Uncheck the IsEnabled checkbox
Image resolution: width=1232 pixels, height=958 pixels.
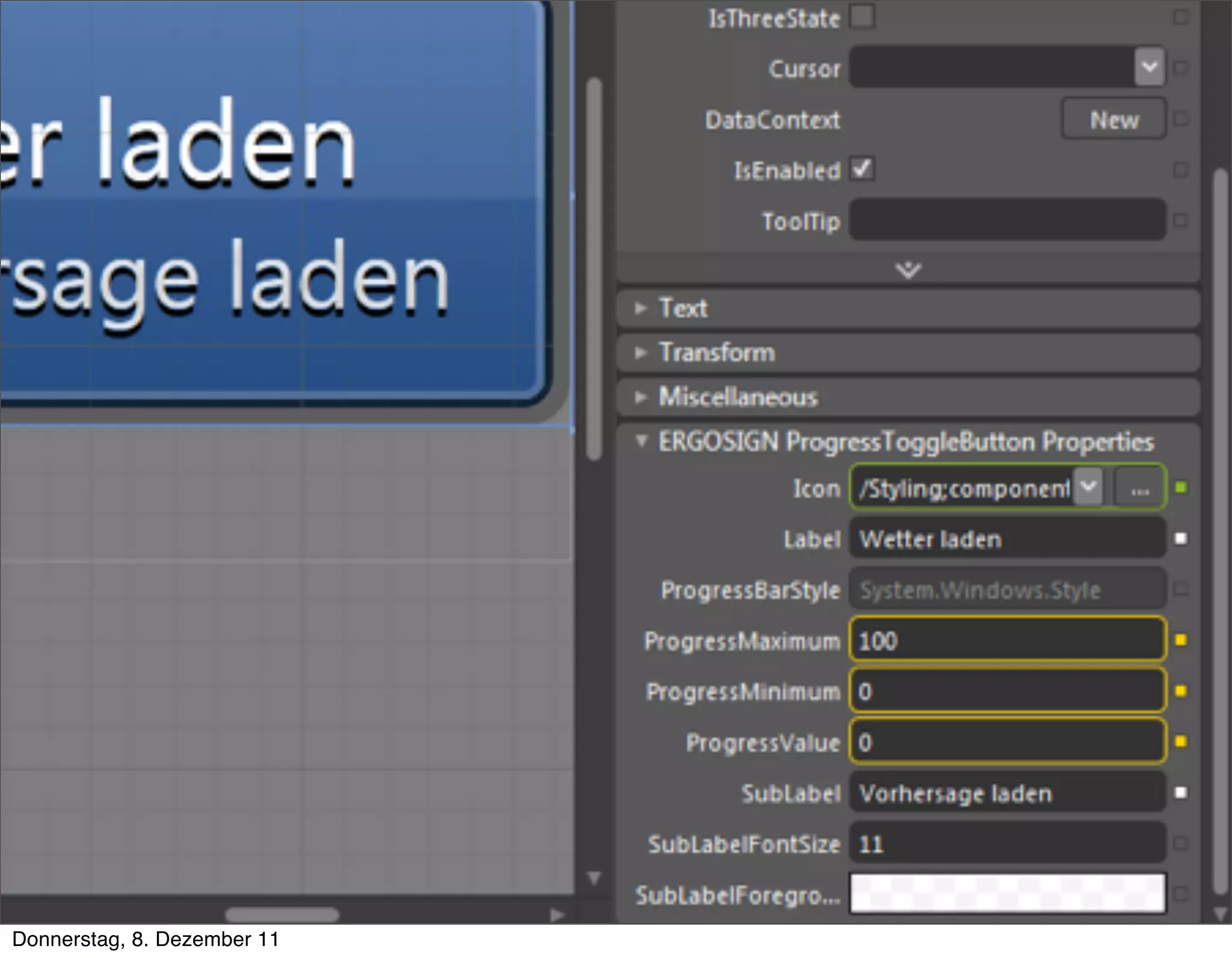862,170
